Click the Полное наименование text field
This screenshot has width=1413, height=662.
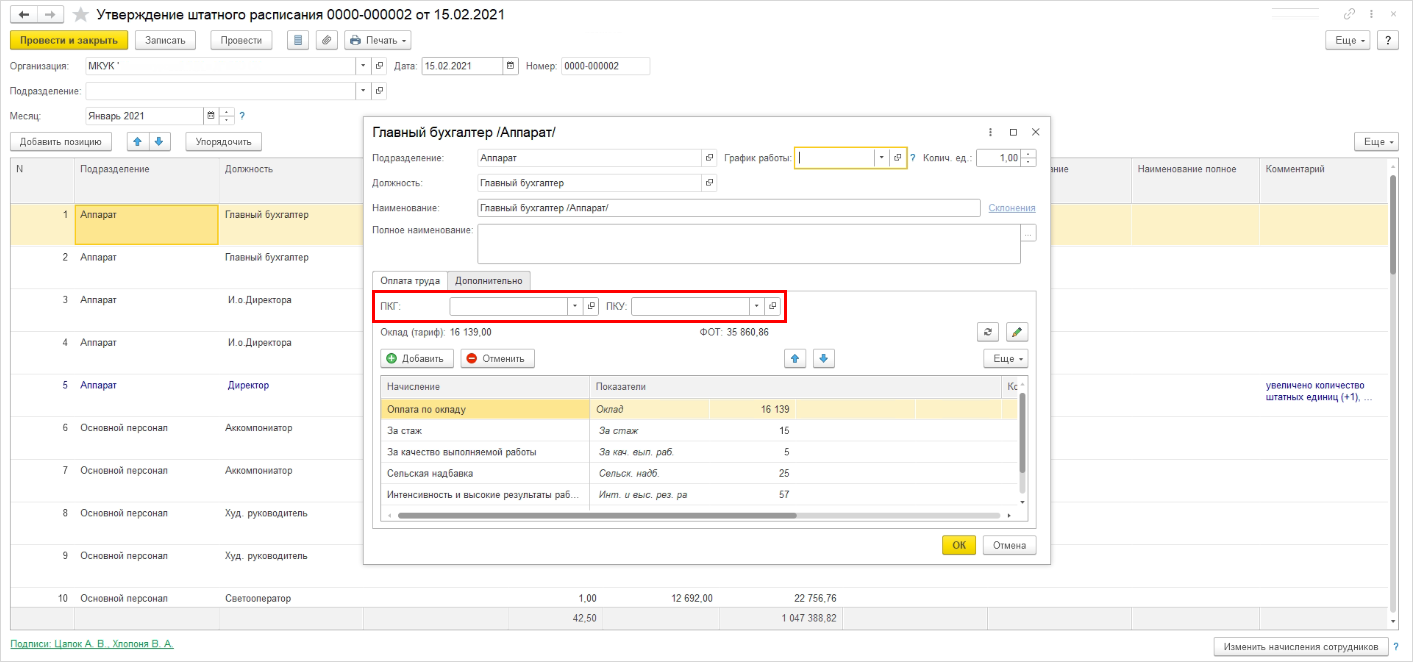click(x=748, y=243)
